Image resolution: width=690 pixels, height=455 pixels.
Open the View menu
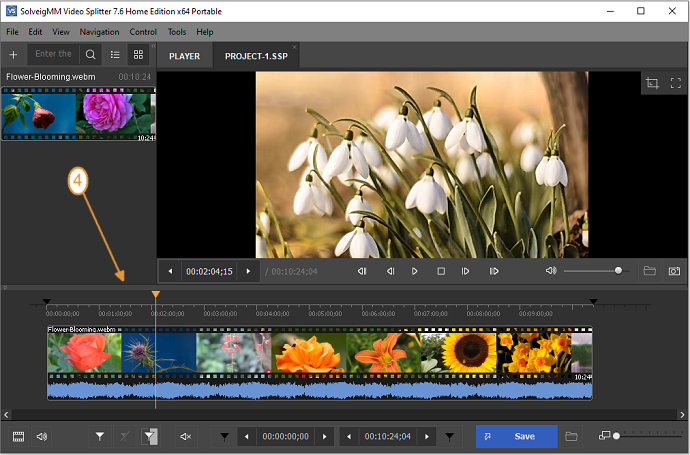pyautogui.click(x=61, y=32)
